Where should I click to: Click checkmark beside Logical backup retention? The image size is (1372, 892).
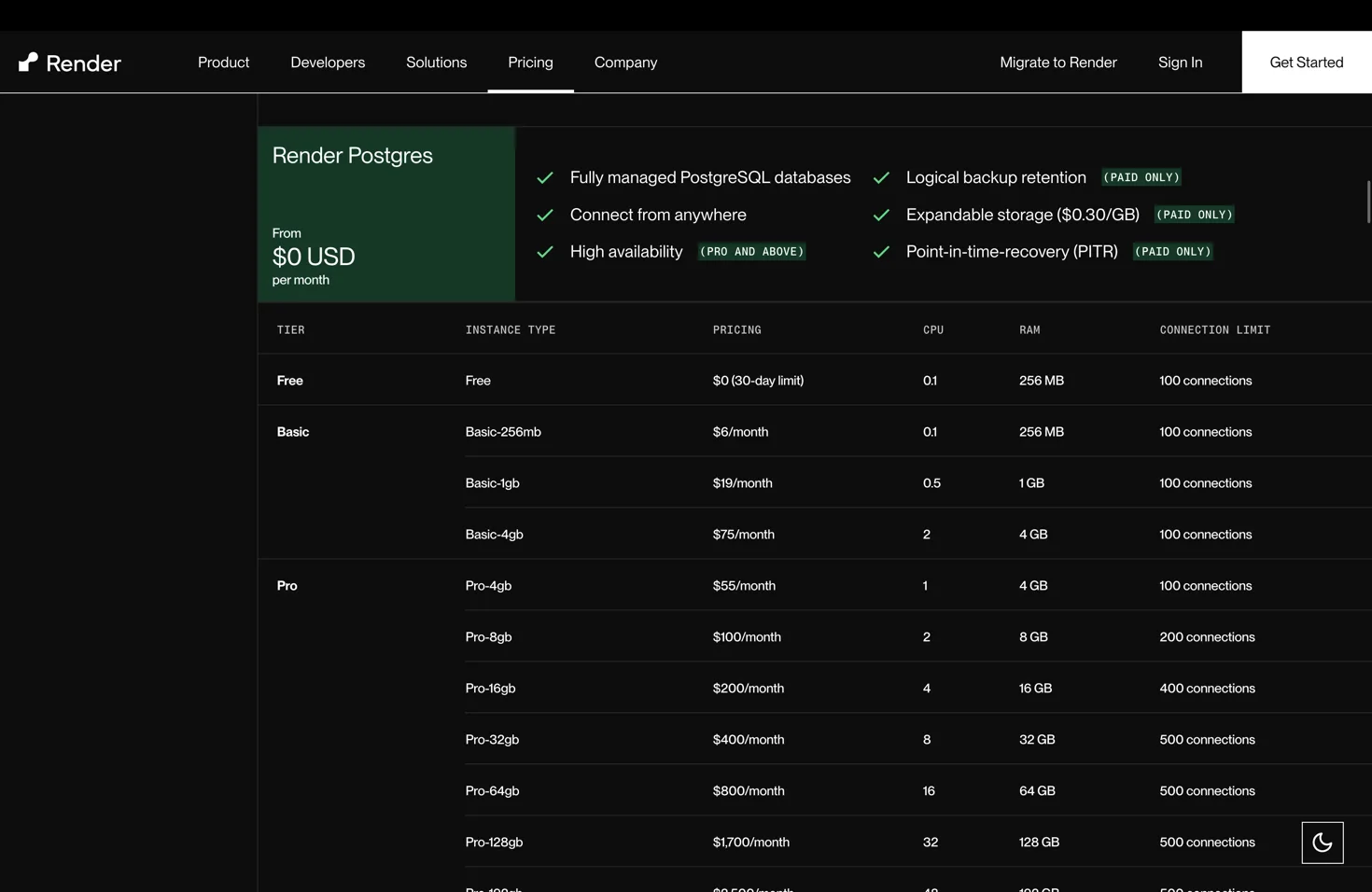coord(881,177)
